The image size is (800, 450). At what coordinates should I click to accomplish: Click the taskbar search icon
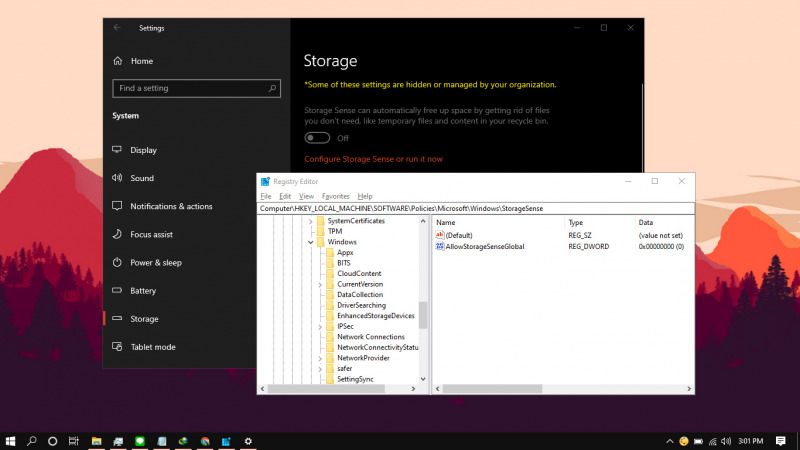pyautogui.click(x=32, y=441)
